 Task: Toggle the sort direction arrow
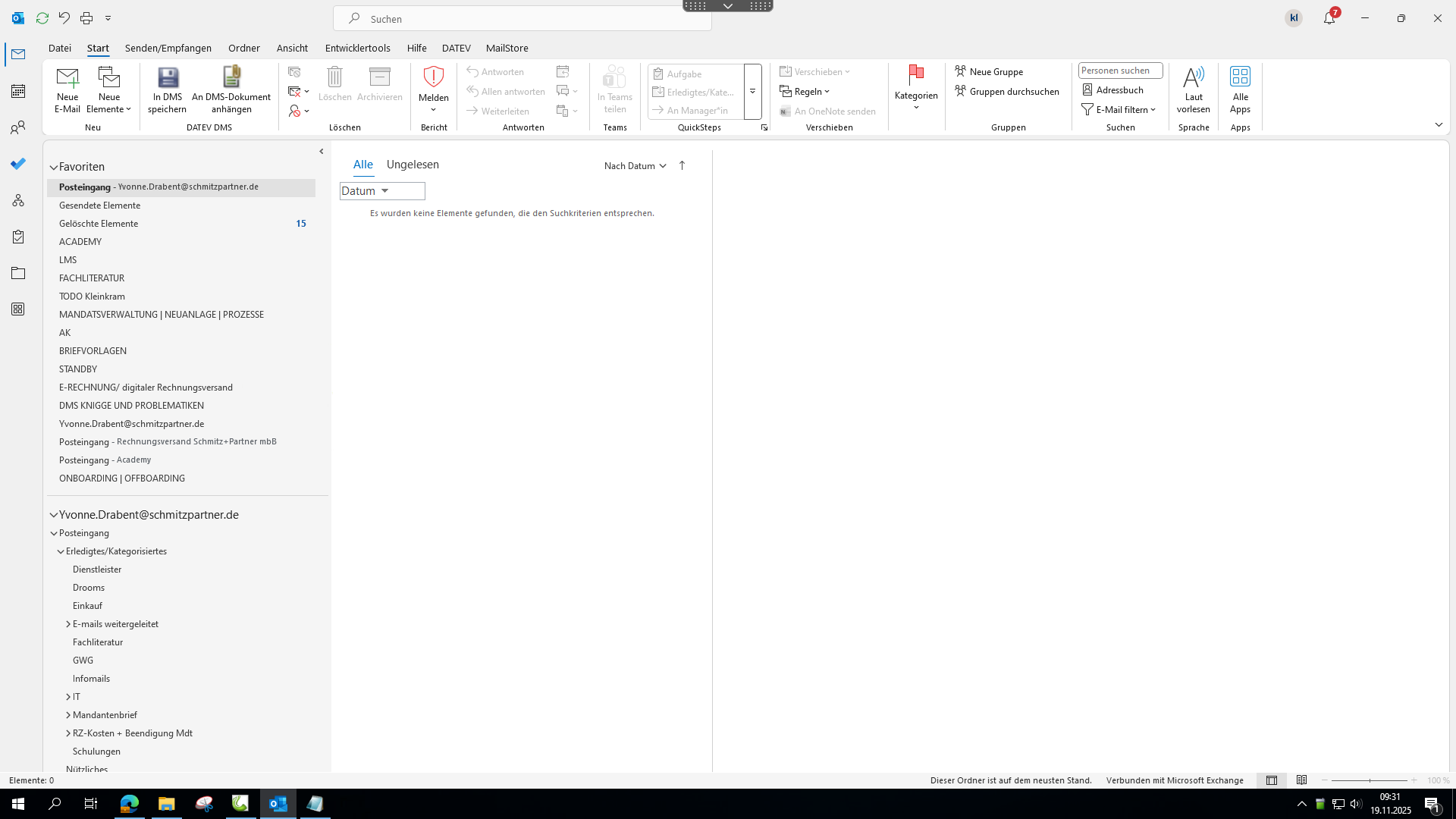pos(682,165)
